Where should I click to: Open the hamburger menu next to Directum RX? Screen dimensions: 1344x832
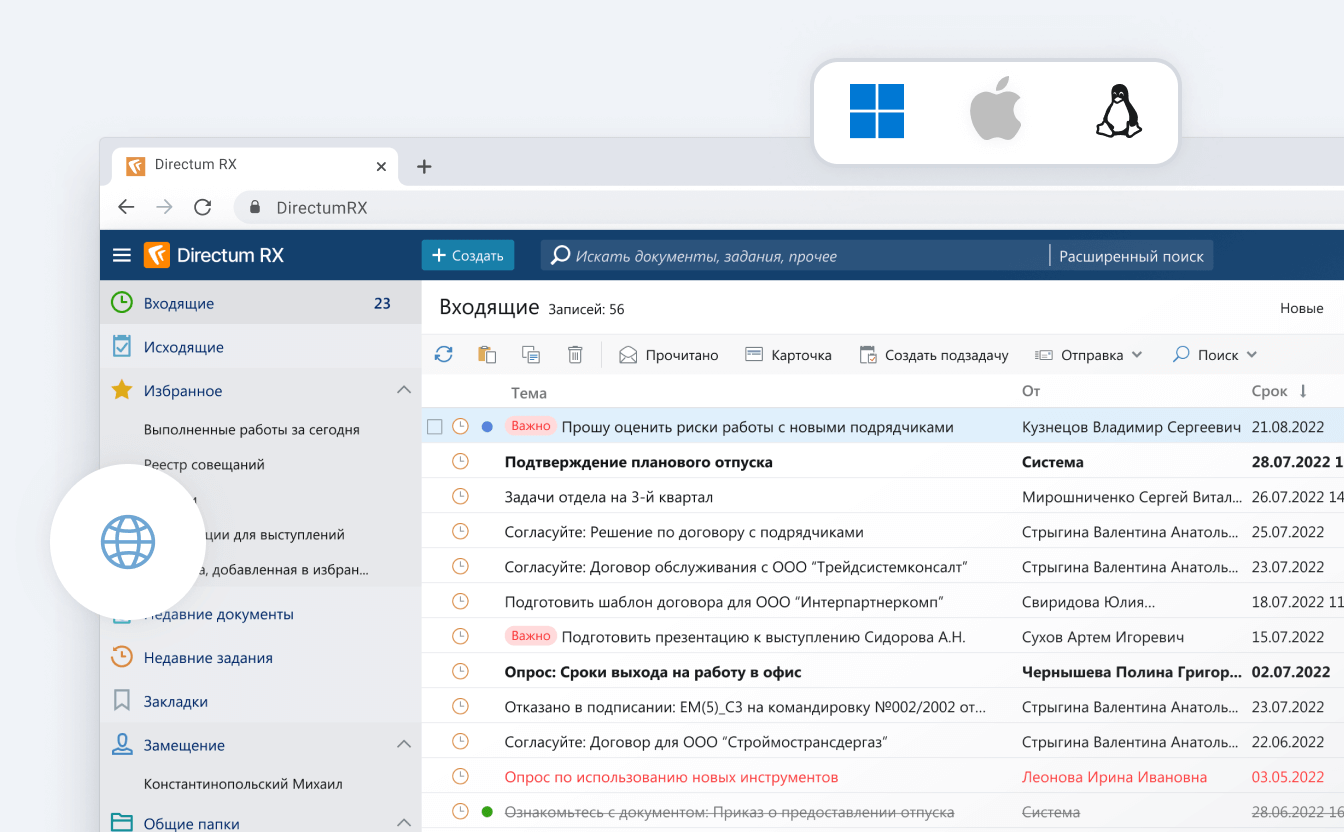(121, 255)
